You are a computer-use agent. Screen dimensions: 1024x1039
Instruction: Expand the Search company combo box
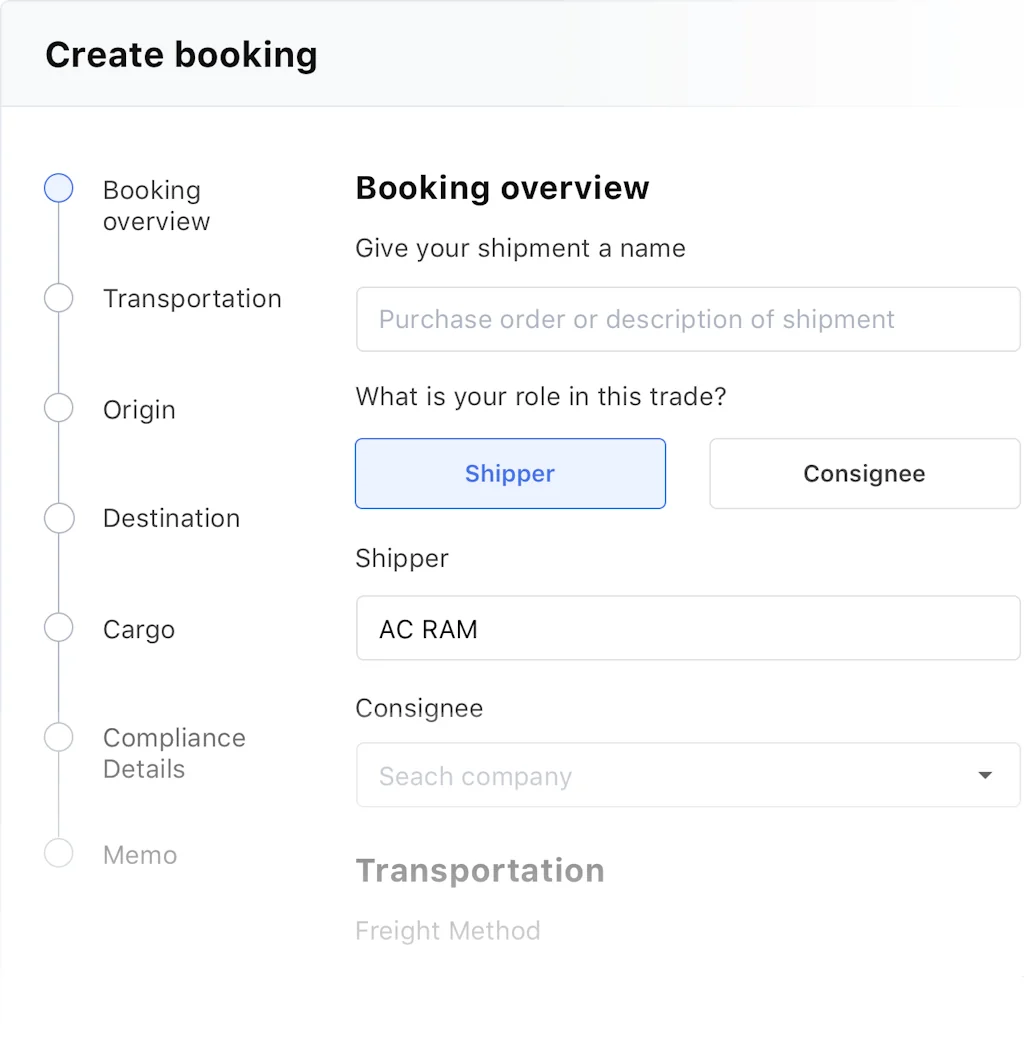(x=687, y=775)
